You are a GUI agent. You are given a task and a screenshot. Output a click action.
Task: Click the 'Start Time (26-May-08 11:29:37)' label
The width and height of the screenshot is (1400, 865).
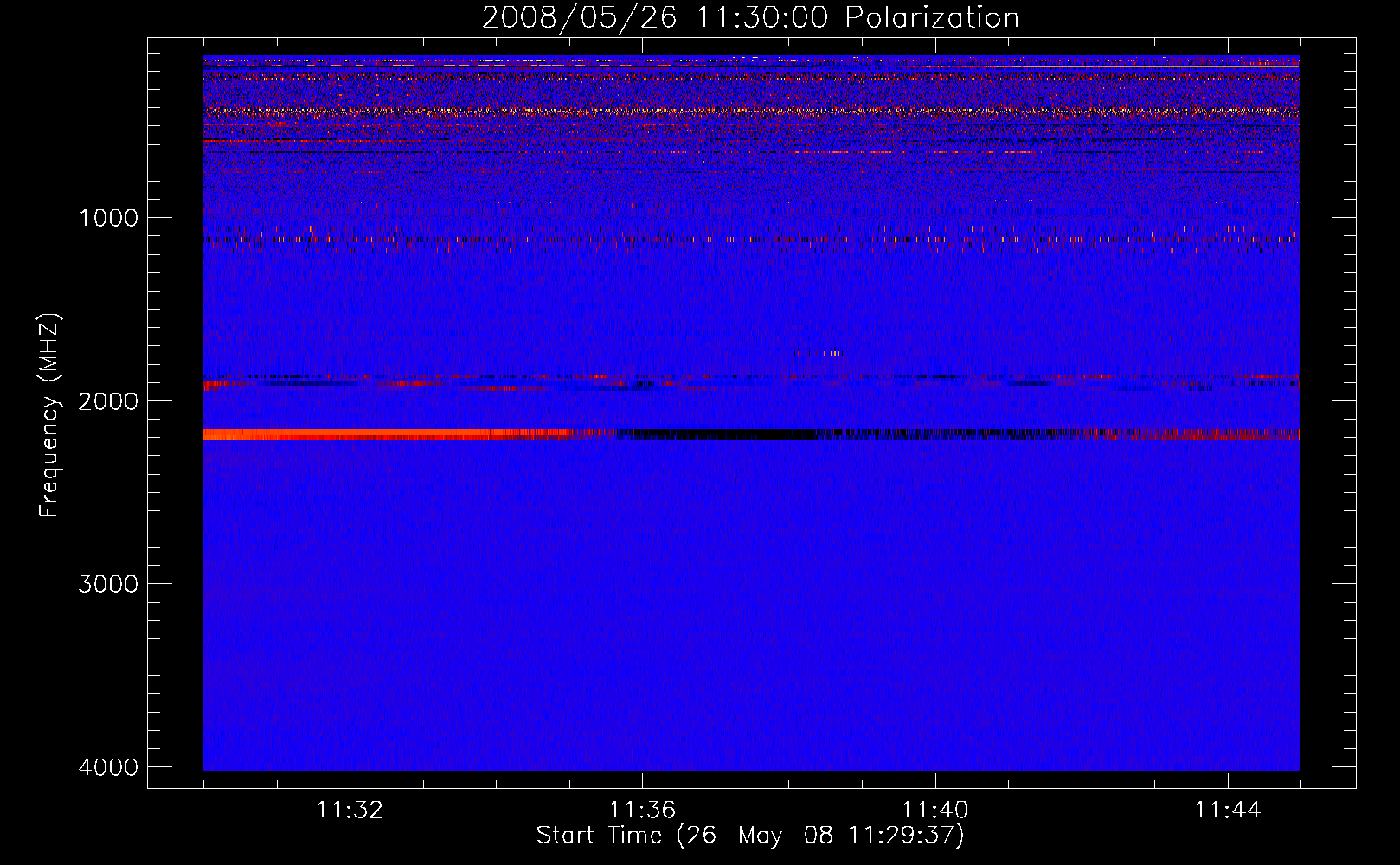(x=750, y=836)
